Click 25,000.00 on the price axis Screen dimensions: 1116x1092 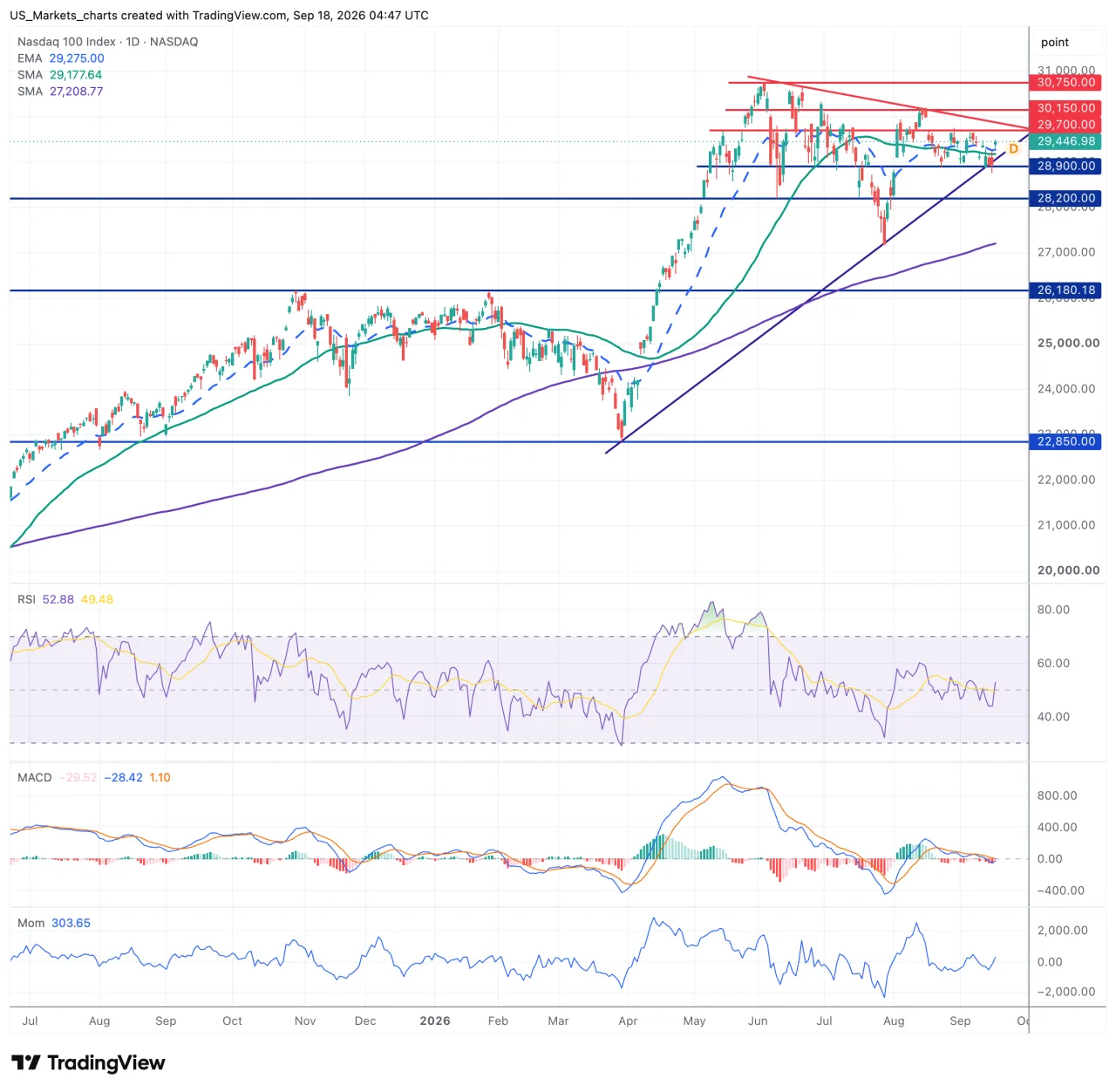point(1068,343)
